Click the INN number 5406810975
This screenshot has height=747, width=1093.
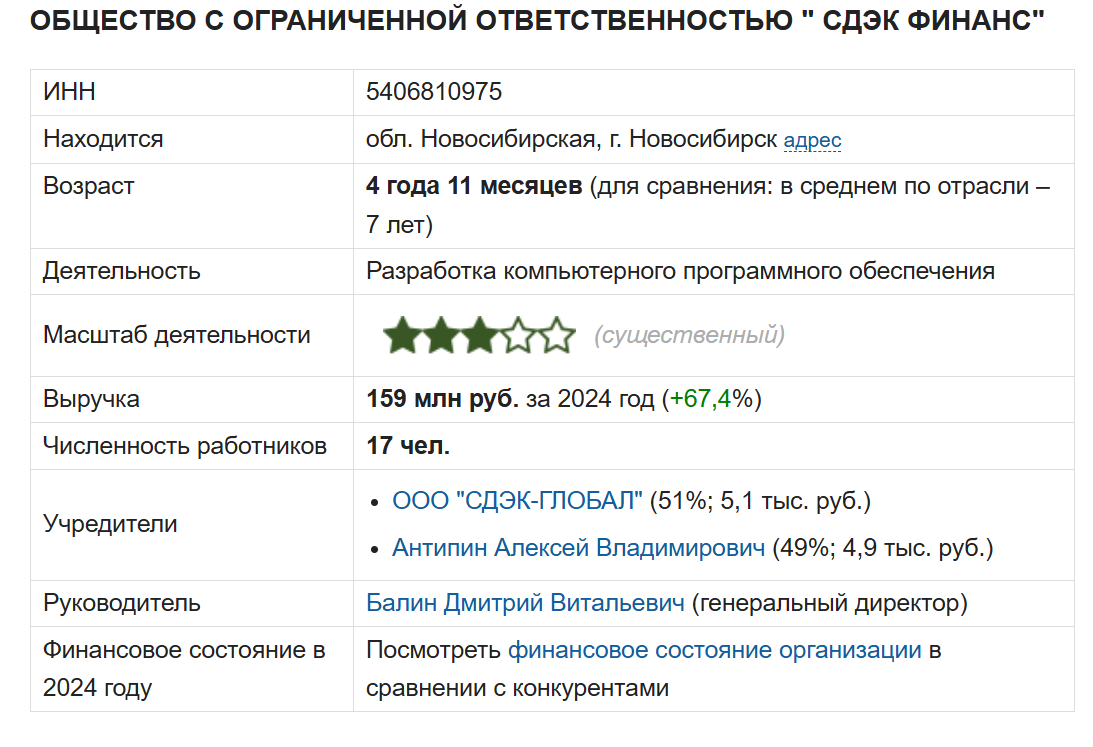coord(434,92)
